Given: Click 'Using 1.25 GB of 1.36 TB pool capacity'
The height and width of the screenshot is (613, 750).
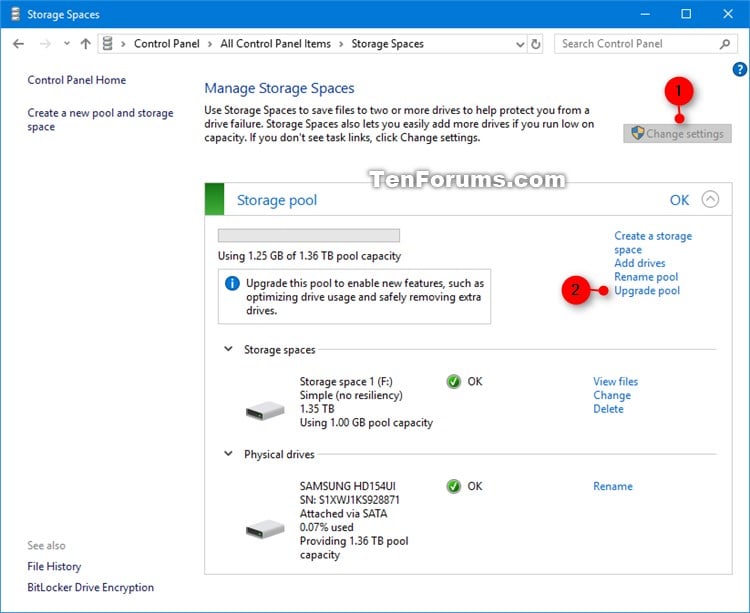Looking at the screenshot, I should [x=309, y=256].
